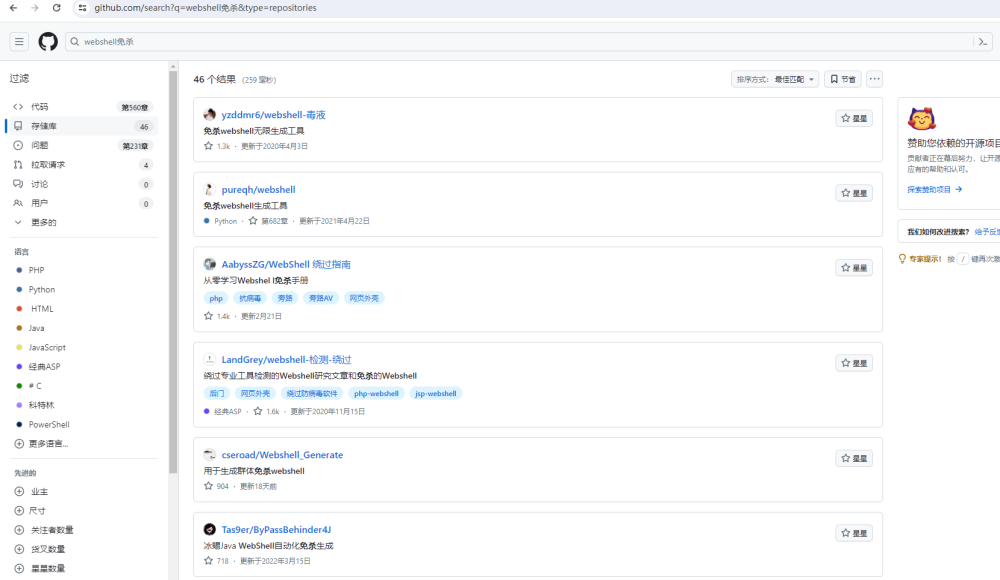The height and width of the screenshot is (580, 1000).
Task: Click the LandGrey avatar icon
Action: pyautogui.click(x=209, y=360)
